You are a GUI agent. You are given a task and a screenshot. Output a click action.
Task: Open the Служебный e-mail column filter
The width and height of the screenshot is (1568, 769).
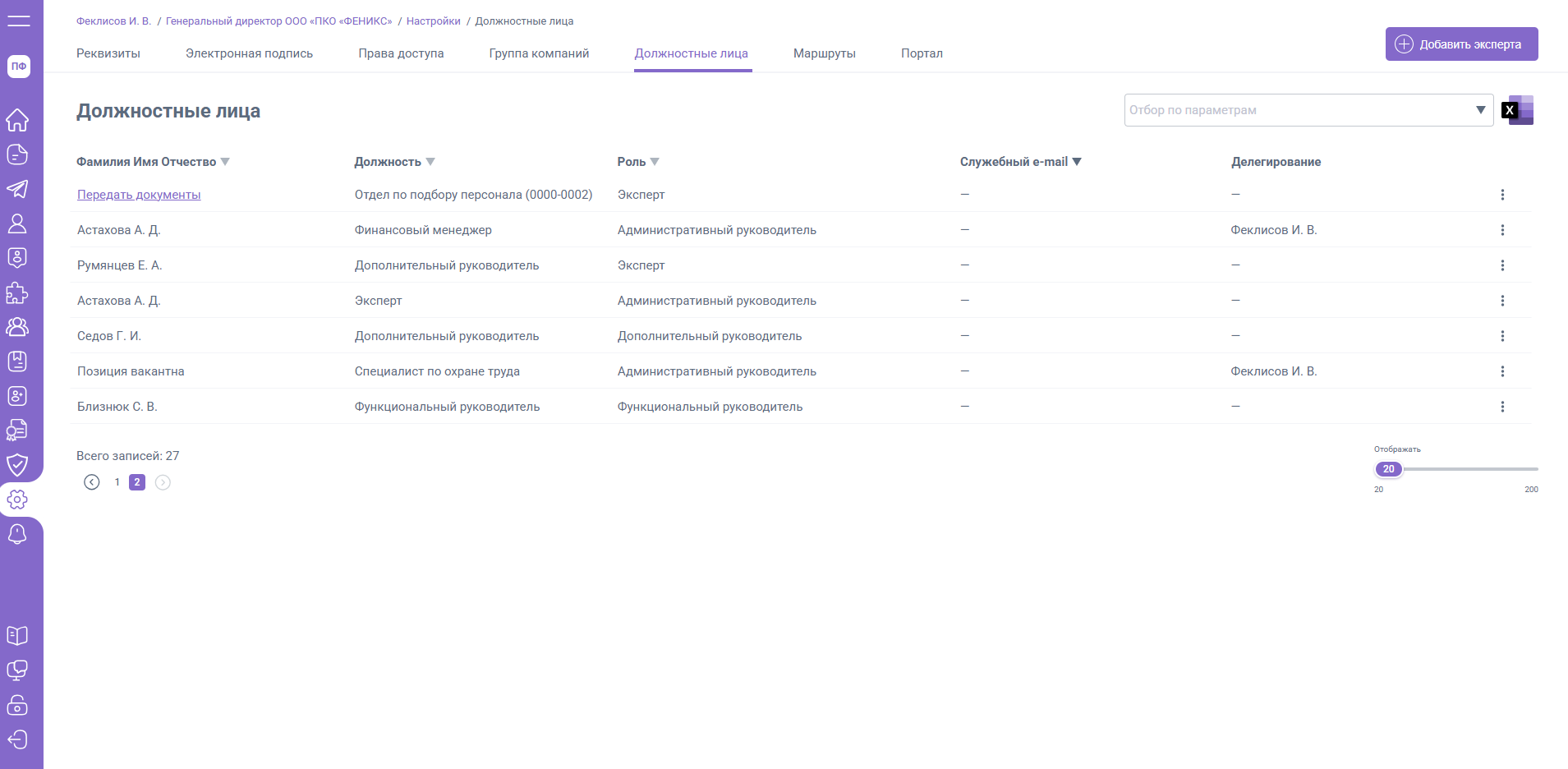1077,162
